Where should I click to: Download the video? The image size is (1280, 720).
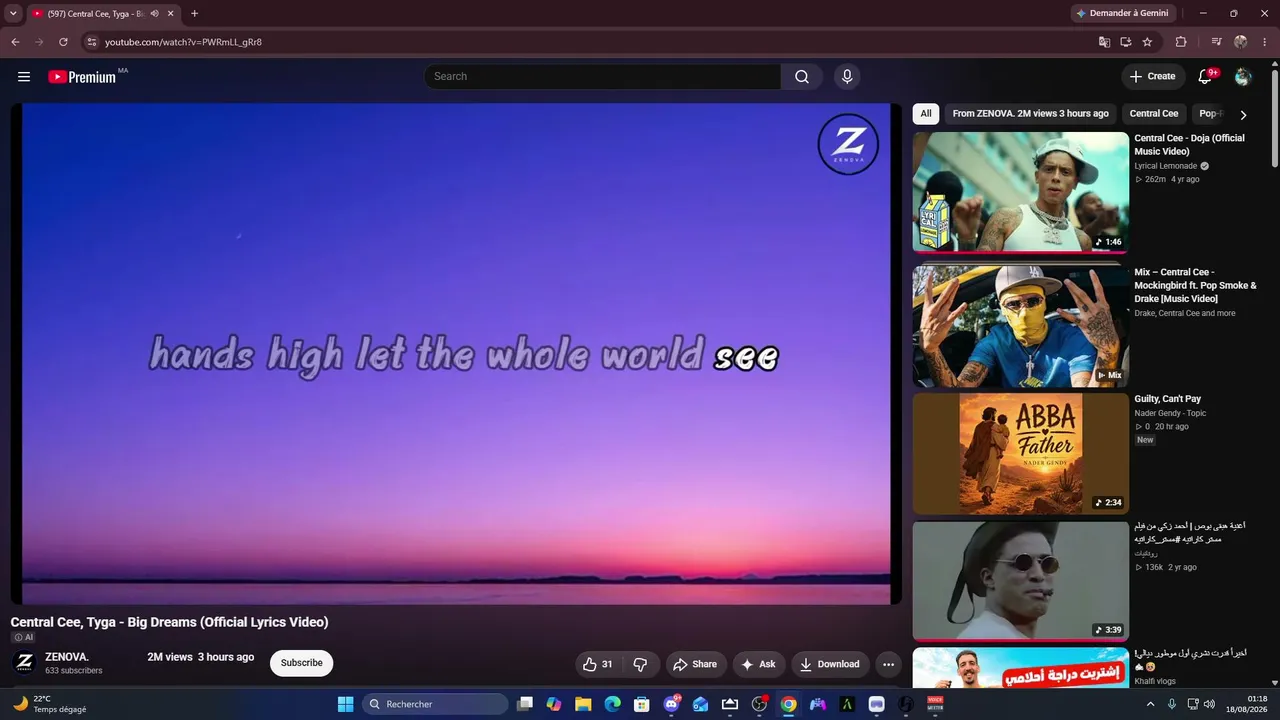(x=830, y=664)
